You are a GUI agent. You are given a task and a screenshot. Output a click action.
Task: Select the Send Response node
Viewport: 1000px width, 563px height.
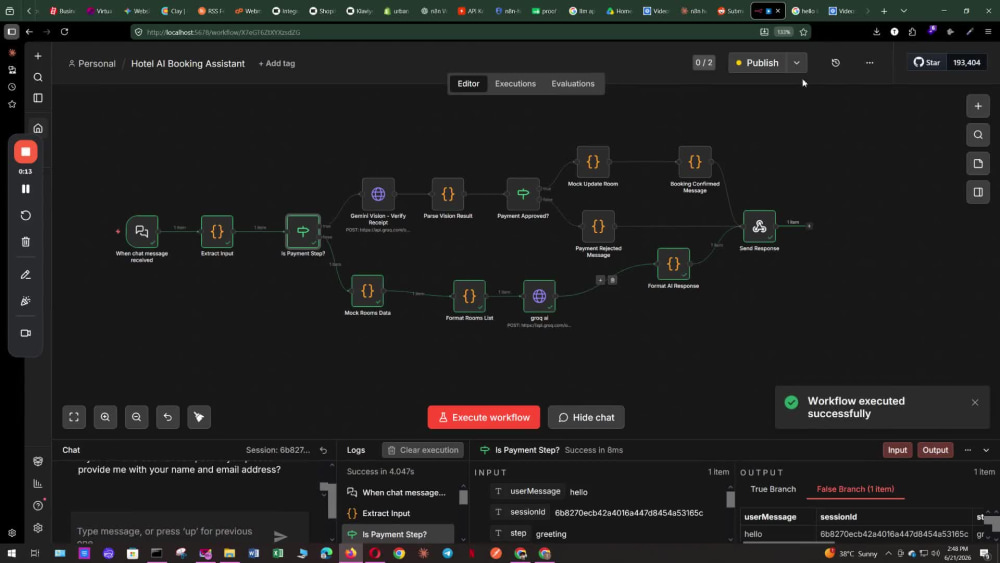tap(759, 226)
